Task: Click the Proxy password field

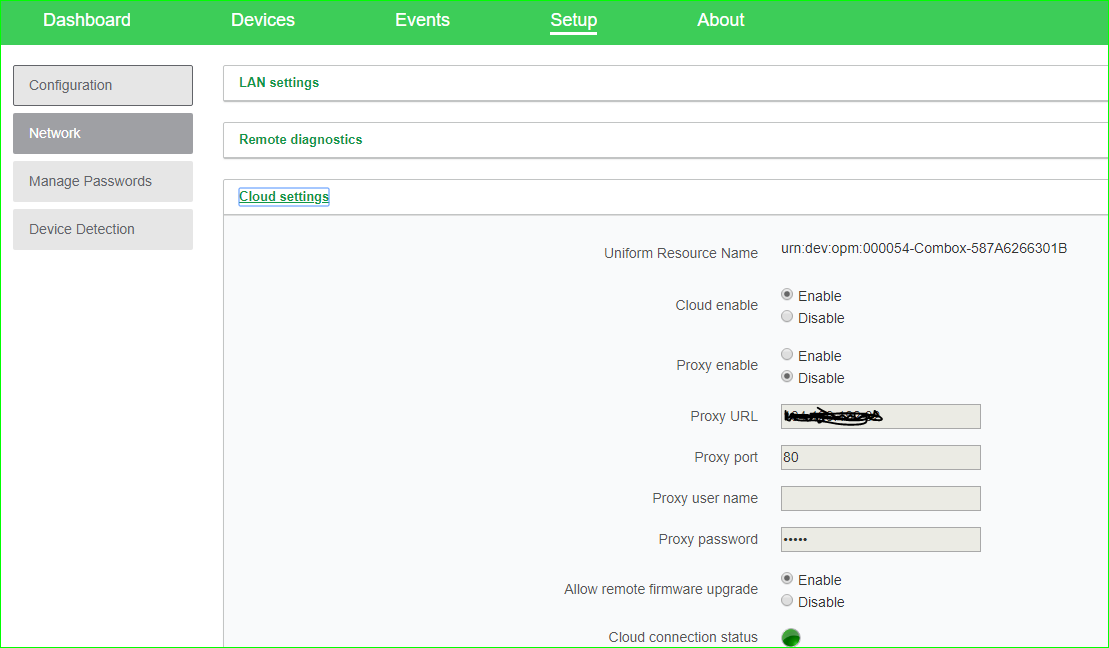Action: click(x=881, y=540)
